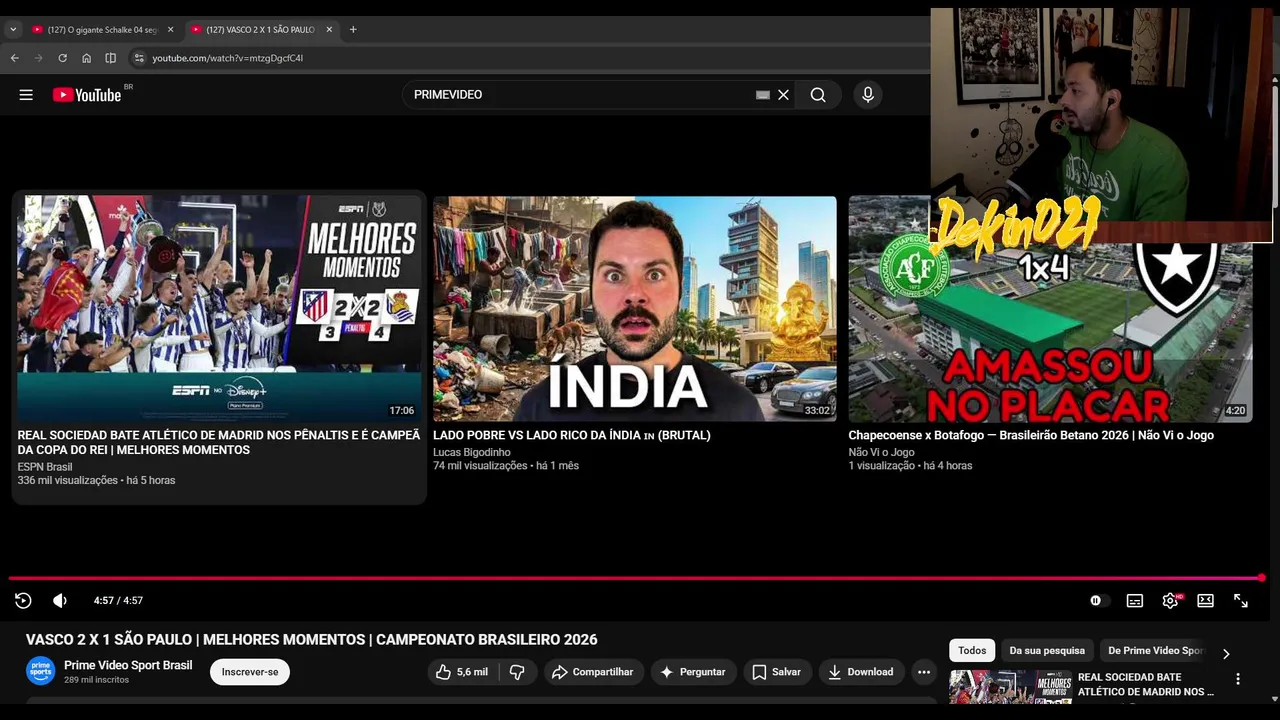View site information icon in address bar

click(139, 58)
